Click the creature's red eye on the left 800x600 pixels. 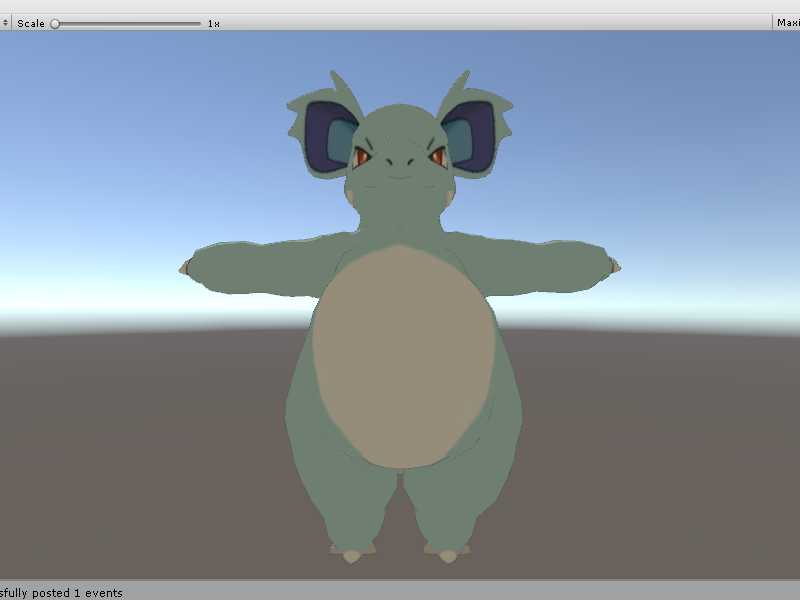[362, 156]
